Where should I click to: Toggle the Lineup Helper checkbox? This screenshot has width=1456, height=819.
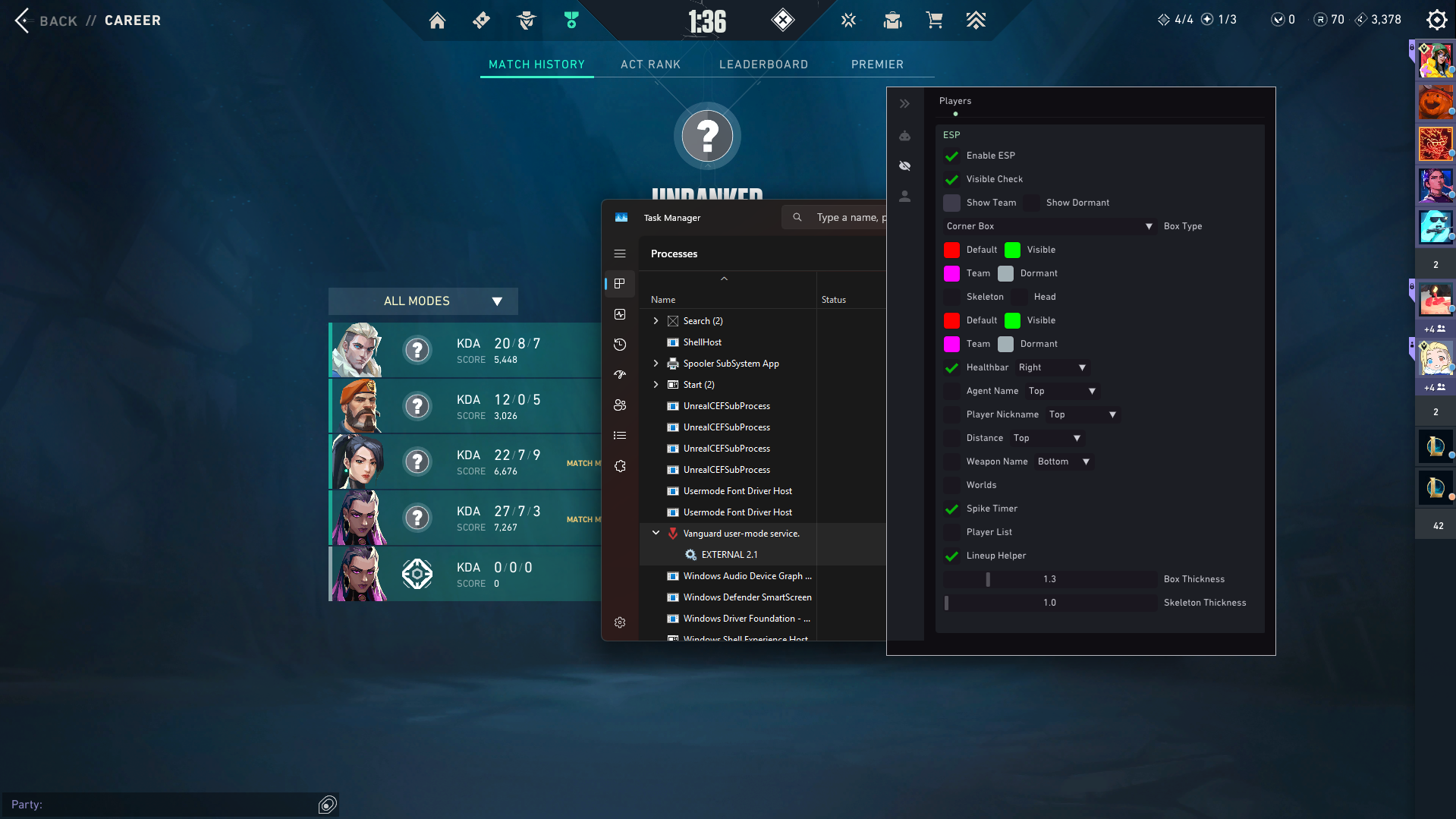tap(951, 556)
